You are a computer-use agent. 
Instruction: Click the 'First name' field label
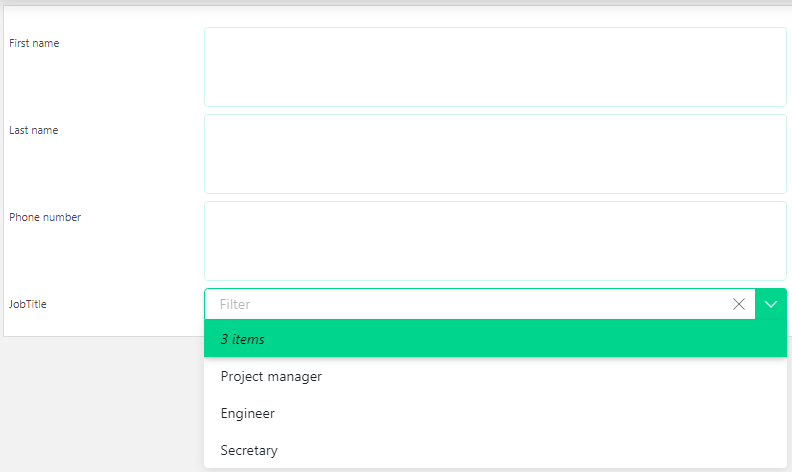(x=34, y=43)
